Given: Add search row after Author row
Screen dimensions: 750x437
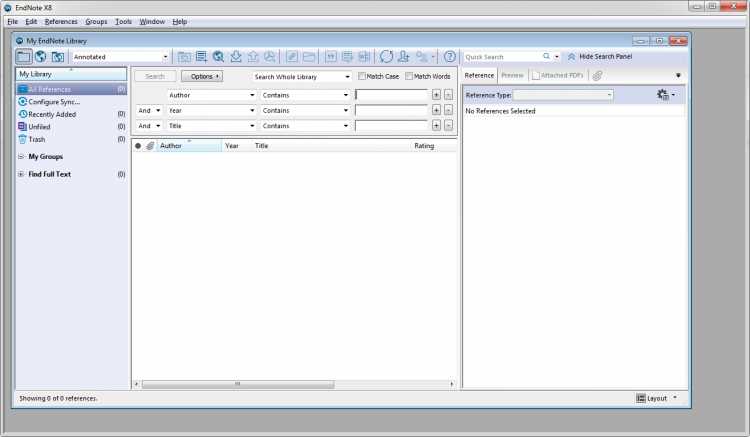Looking at the screenshot, I should click(436, 95).
